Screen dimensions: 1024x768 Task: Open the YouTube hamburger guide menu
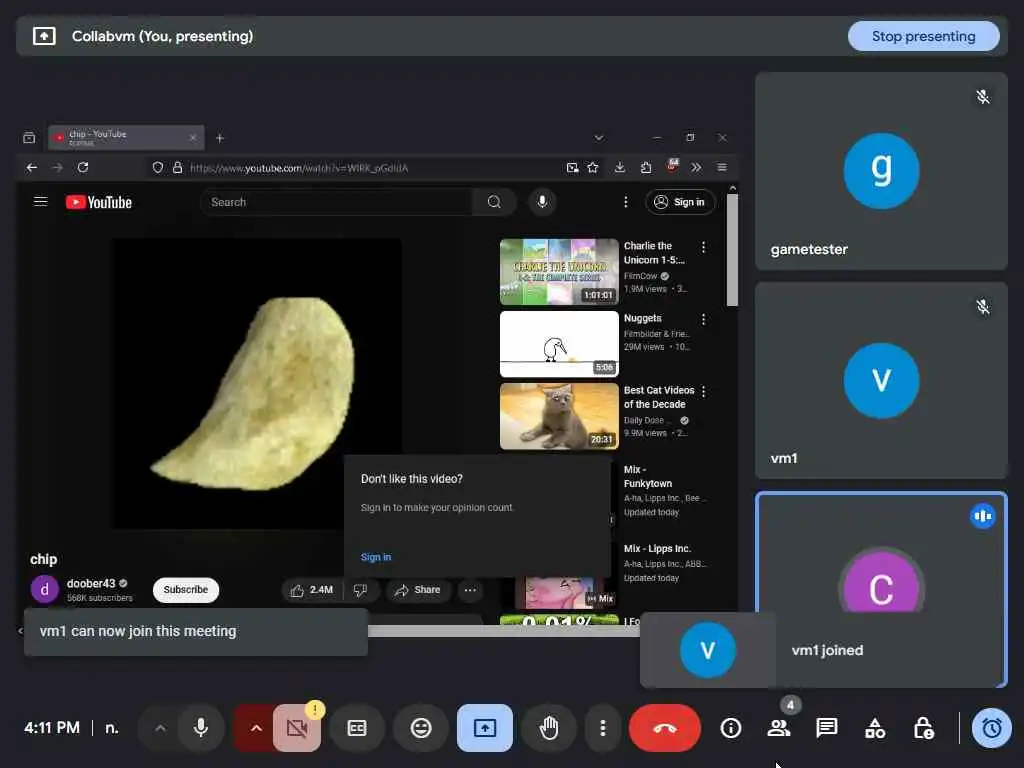(40, 202)
